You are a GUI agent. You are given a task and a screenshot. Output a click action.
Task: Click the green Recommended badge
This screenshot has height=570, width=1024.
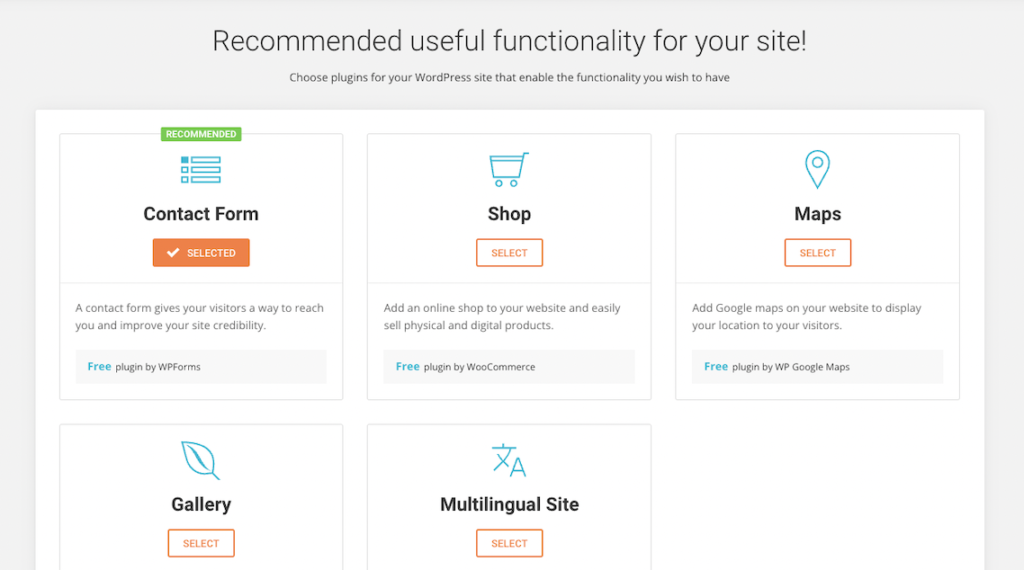coord(201,134)
